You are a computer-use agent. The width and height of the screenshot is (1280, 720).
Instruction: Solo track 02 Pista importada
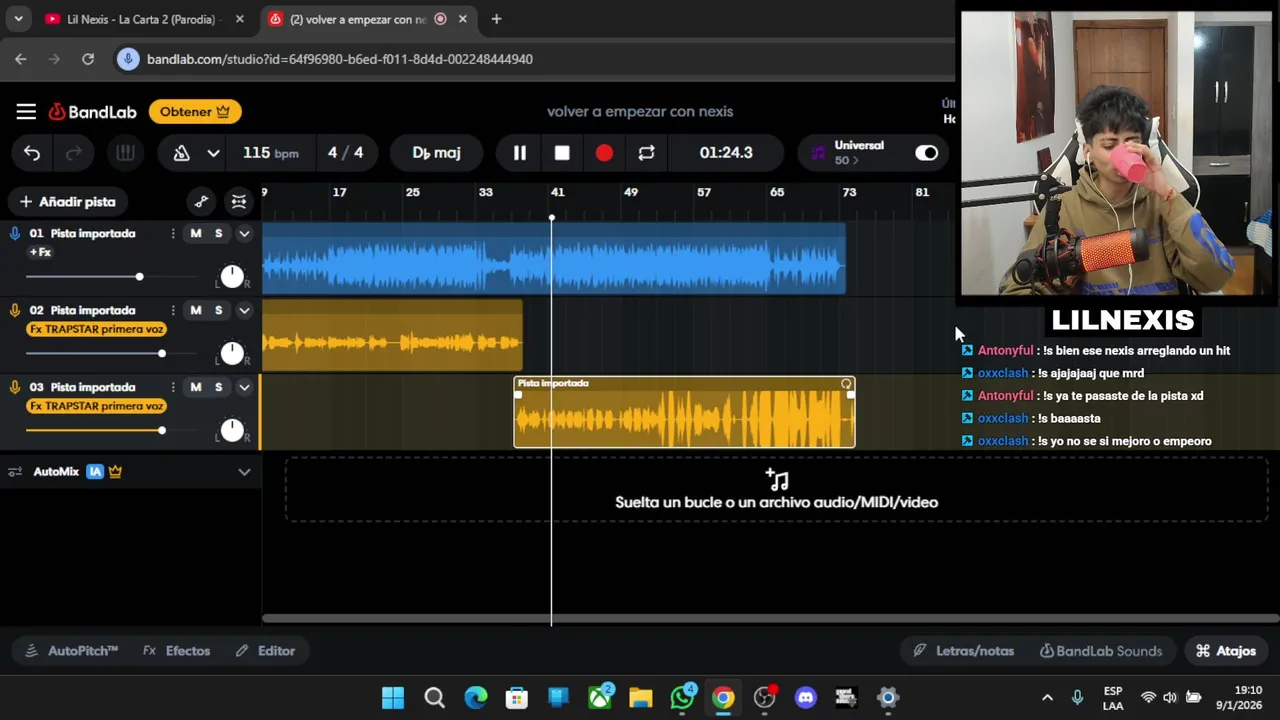218,310
